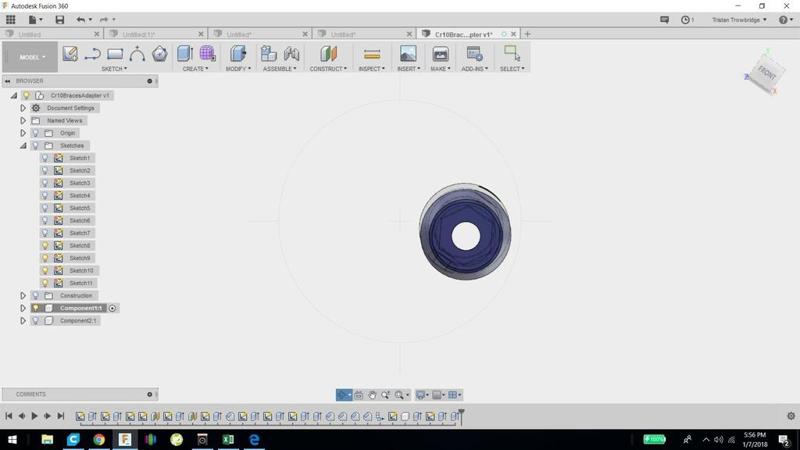Select the Rectangle sketch tool

(x=115, y=54)
